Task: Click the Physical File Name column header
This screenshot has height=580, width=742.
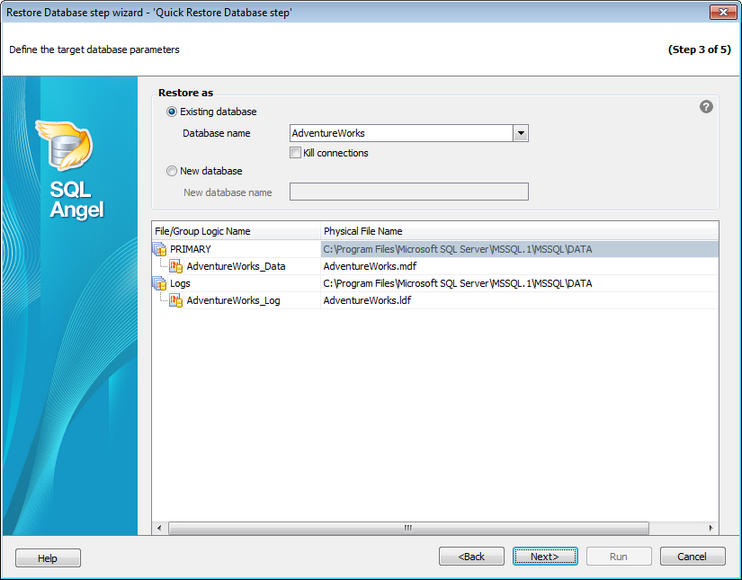Action: [520, 231]
